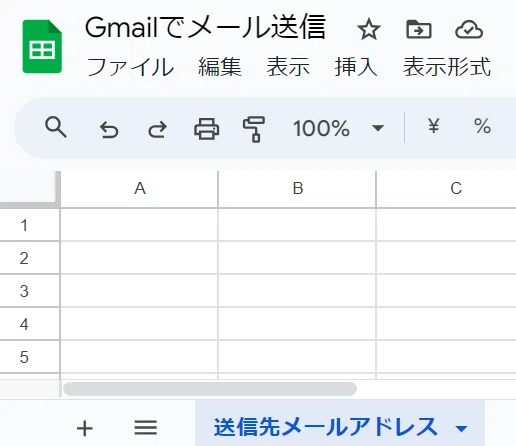This screenshot has height=446, width=516.
Task: Click the undo arrow
Action: pos(109,129)
